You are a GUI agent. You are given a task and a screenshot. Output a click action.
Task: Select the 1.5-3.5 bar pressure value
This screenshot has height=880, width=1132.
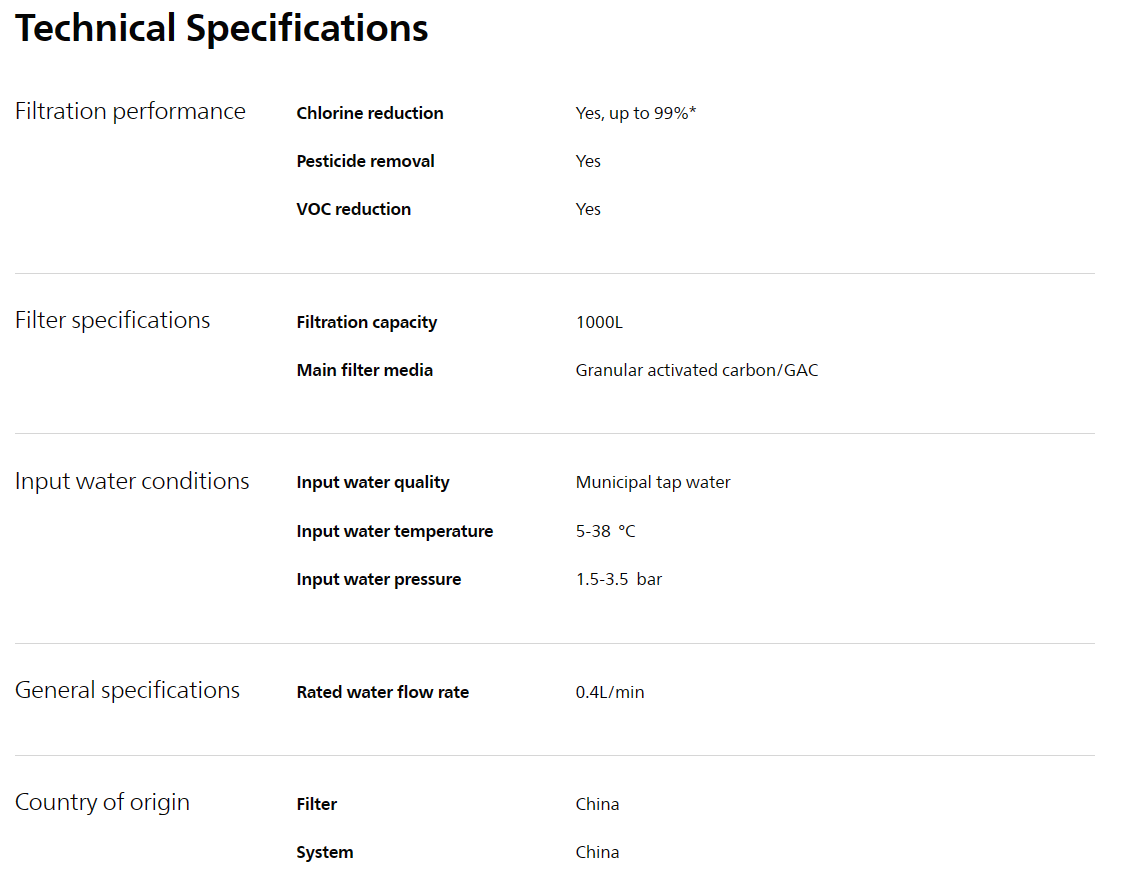(x=619, y=580)
